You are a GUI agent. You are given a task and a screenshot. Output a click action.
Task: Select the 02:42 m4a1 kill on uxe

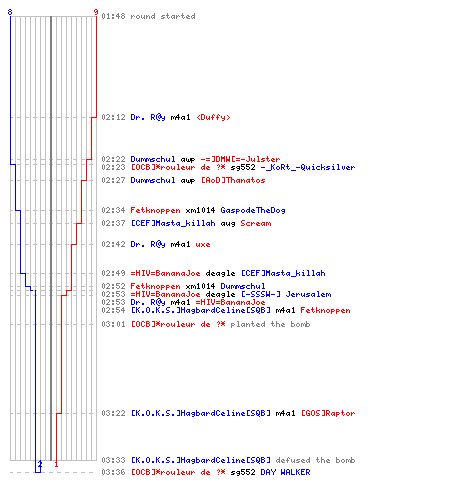coord(156,244)
